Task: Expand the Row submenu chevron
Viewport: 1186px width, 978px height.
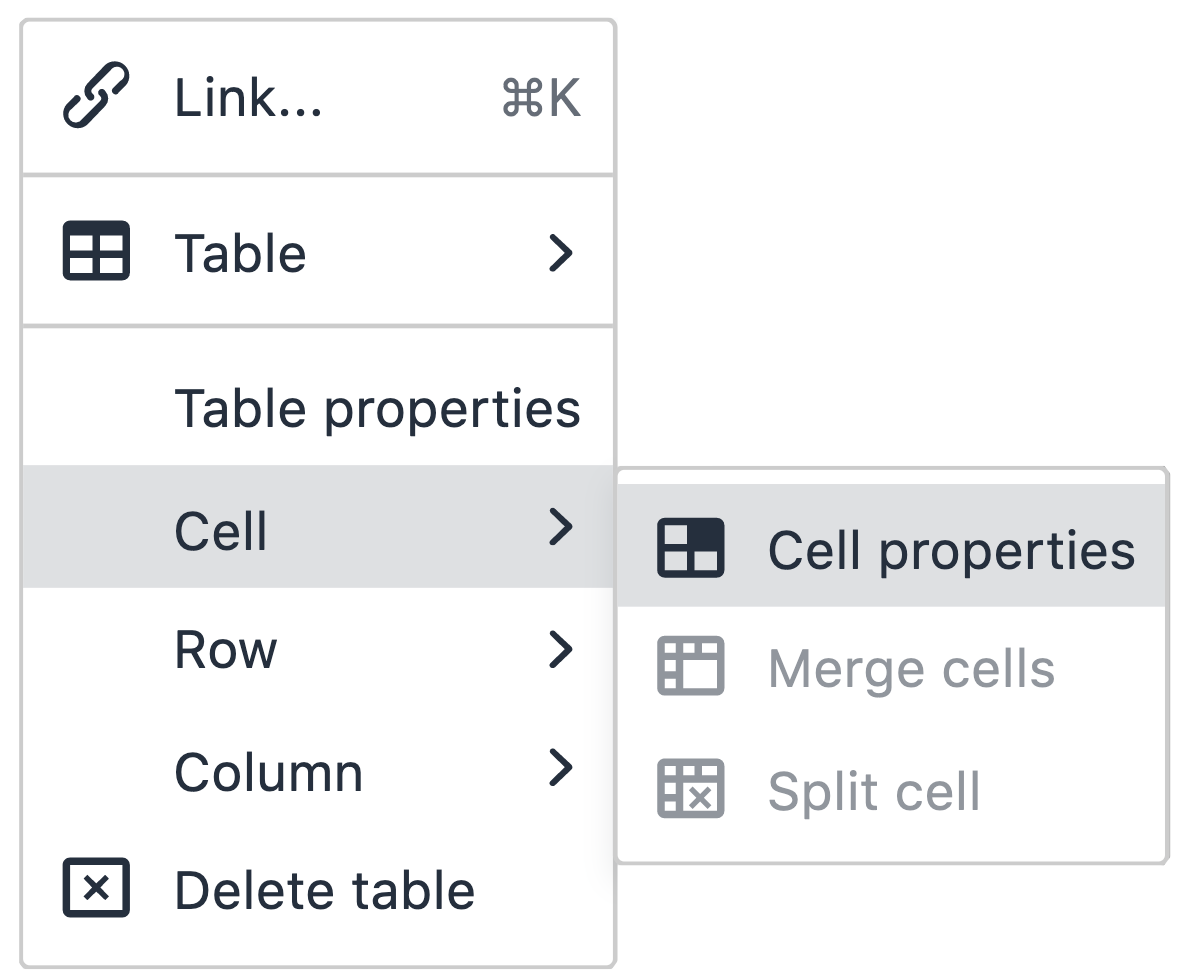Action: (560, 649)
